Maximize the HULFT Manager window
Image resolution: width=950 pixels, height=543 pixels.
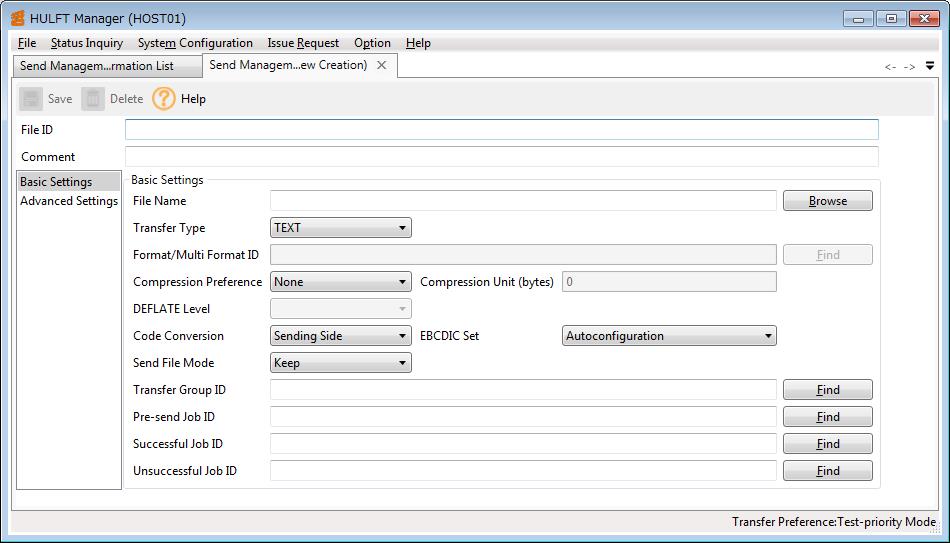click(x=891, y=19)
